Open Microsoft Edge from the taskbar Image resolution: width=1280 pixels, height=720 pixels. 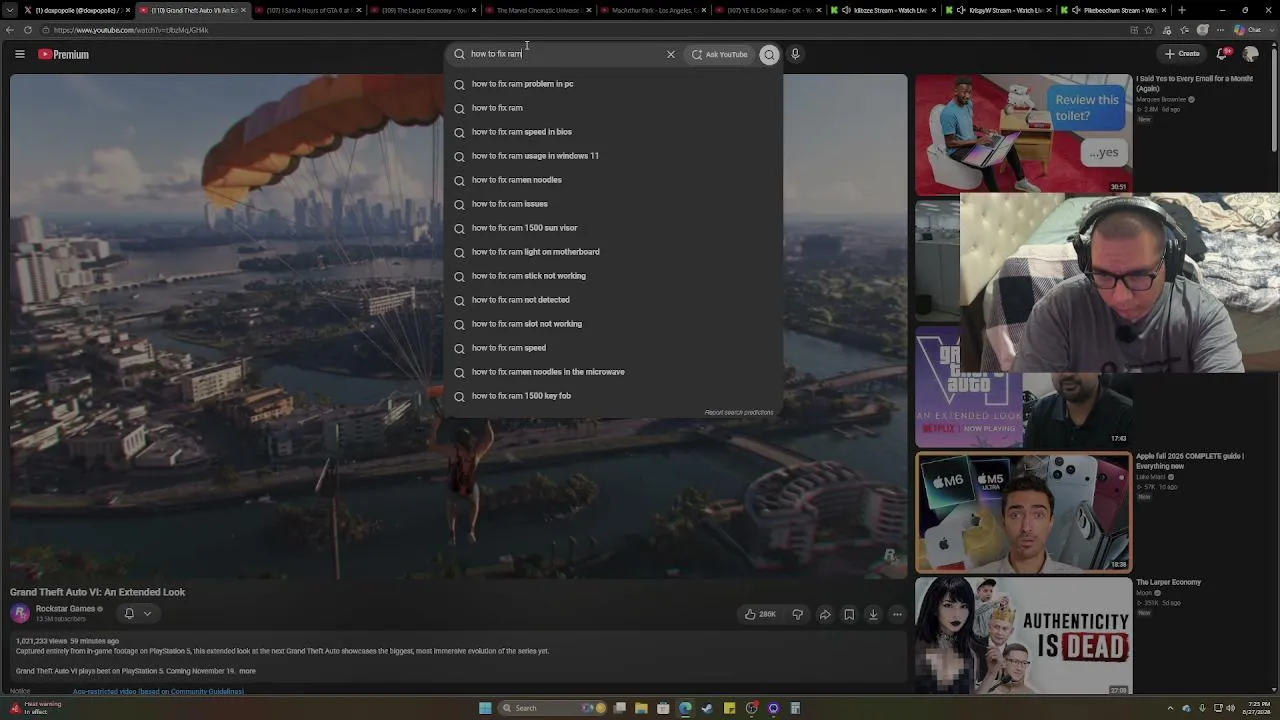pyautogui.click(x=685, y=708)
